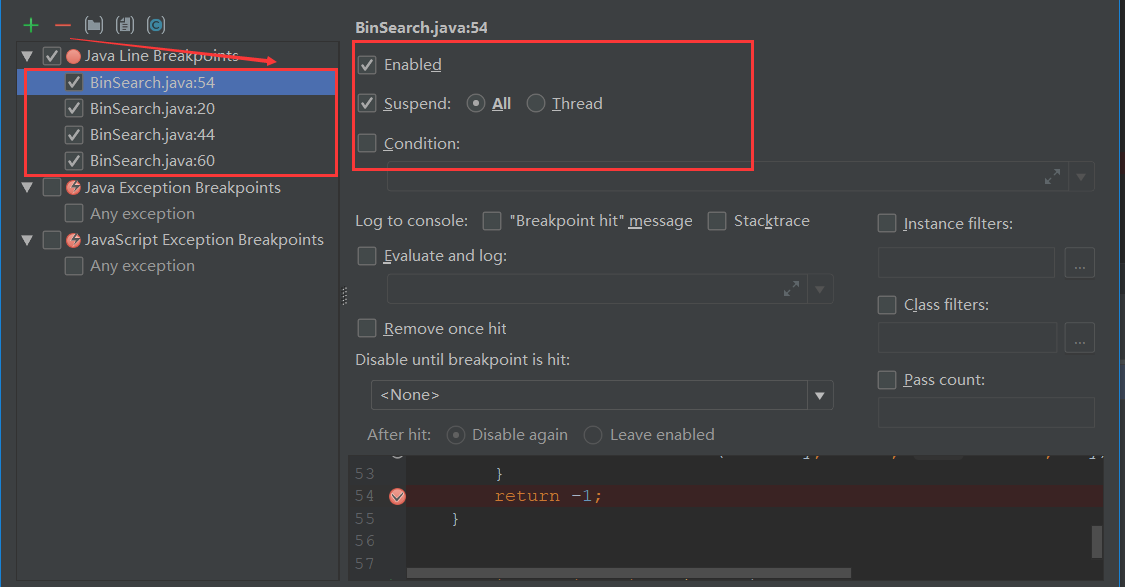Enable the Condition checkbox
The image size is (1125, 587).
click(367, 144)
